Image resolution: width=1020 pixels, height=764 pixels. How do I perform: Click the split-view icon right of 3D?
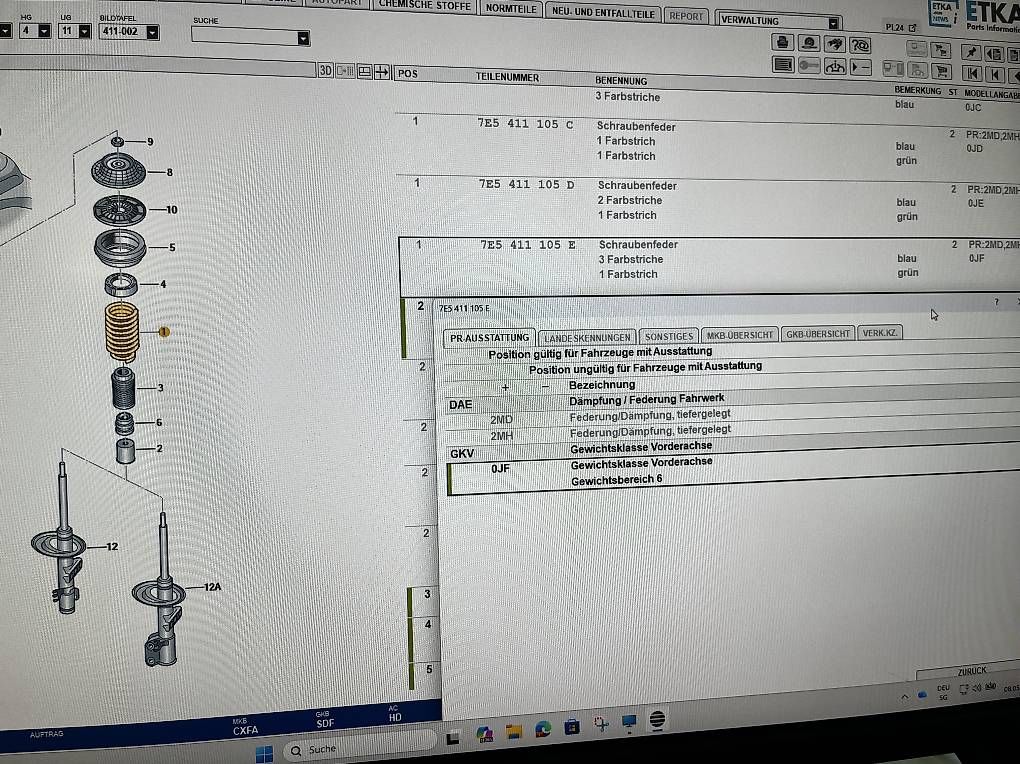pyautogui.click(x=345, y=71)
